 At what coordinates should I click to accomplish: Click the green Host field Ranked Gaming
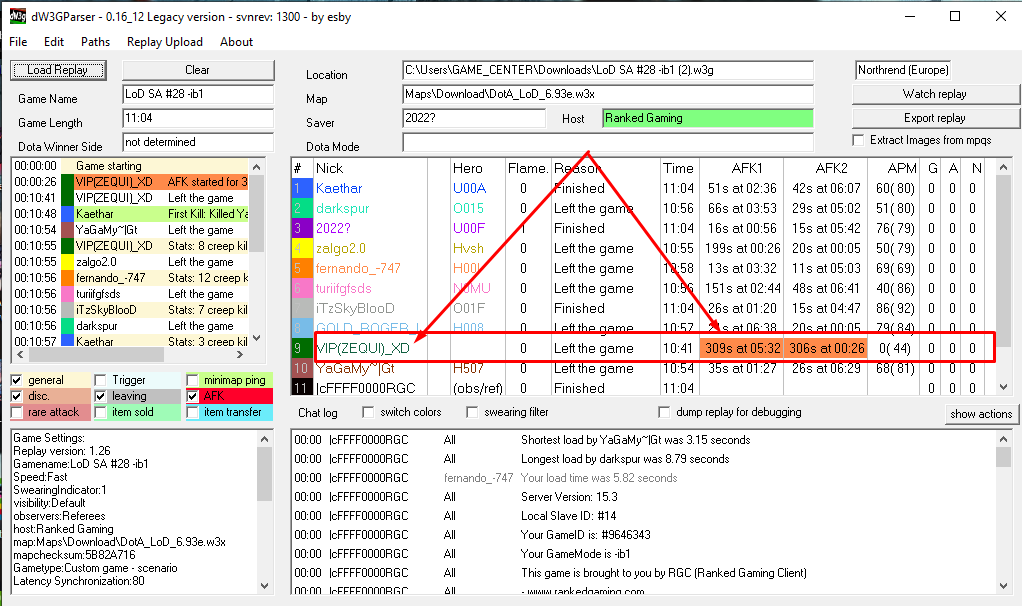(x=708, y=118)
